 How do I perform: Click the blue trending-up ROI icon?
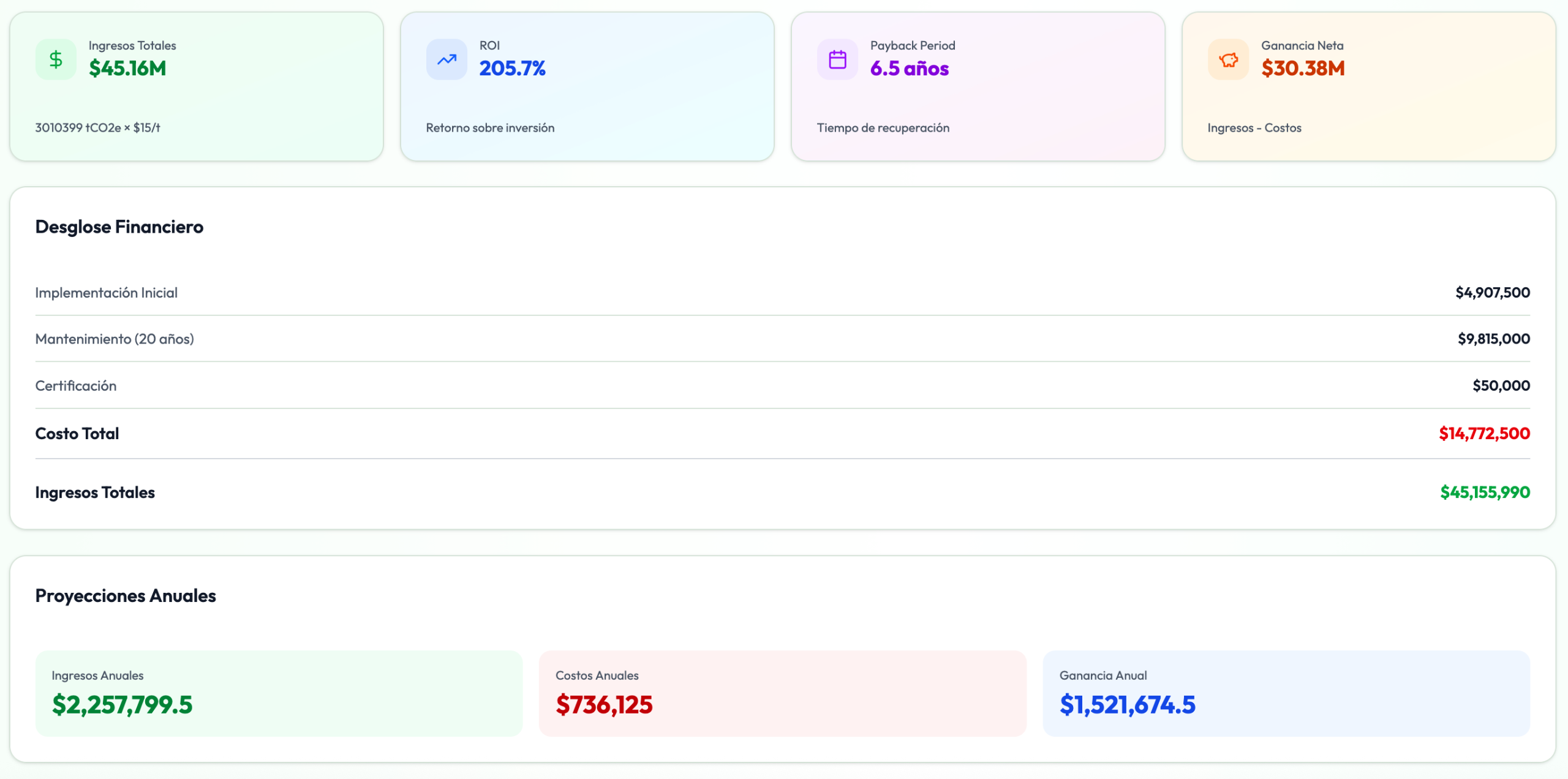[x=447, y=59]
